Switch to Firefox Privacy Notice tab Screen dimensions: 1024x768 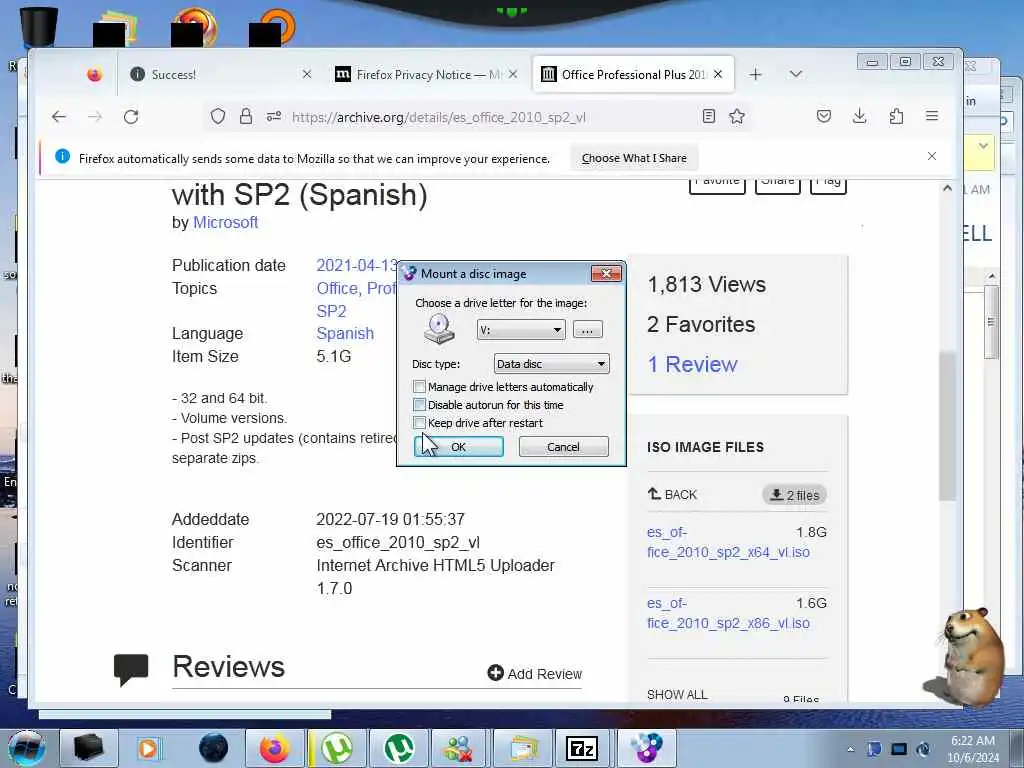pyautogui.click(x=426, y=74)
